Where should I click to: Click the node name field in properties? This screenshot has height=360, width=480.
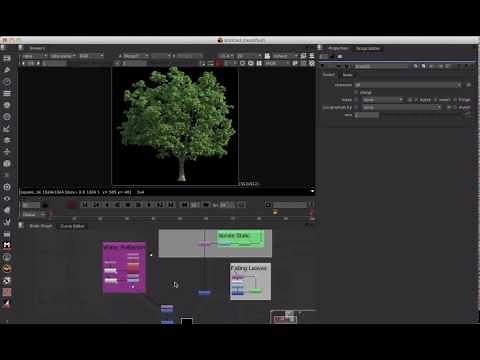pos(381,66)
